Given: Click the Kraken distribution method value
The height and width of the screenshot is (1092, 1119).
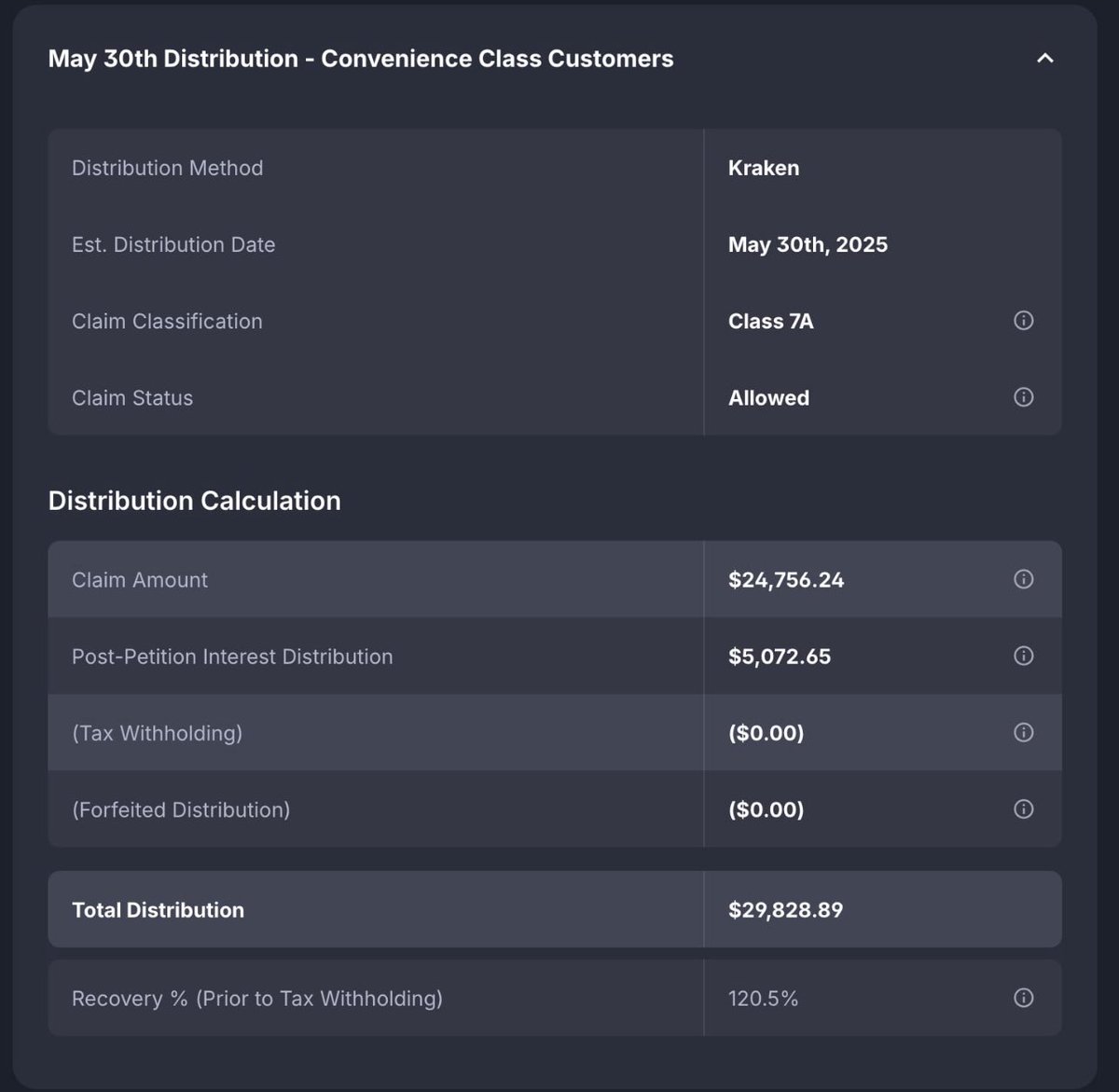Looking at the screenshot, I should (764, 168).
